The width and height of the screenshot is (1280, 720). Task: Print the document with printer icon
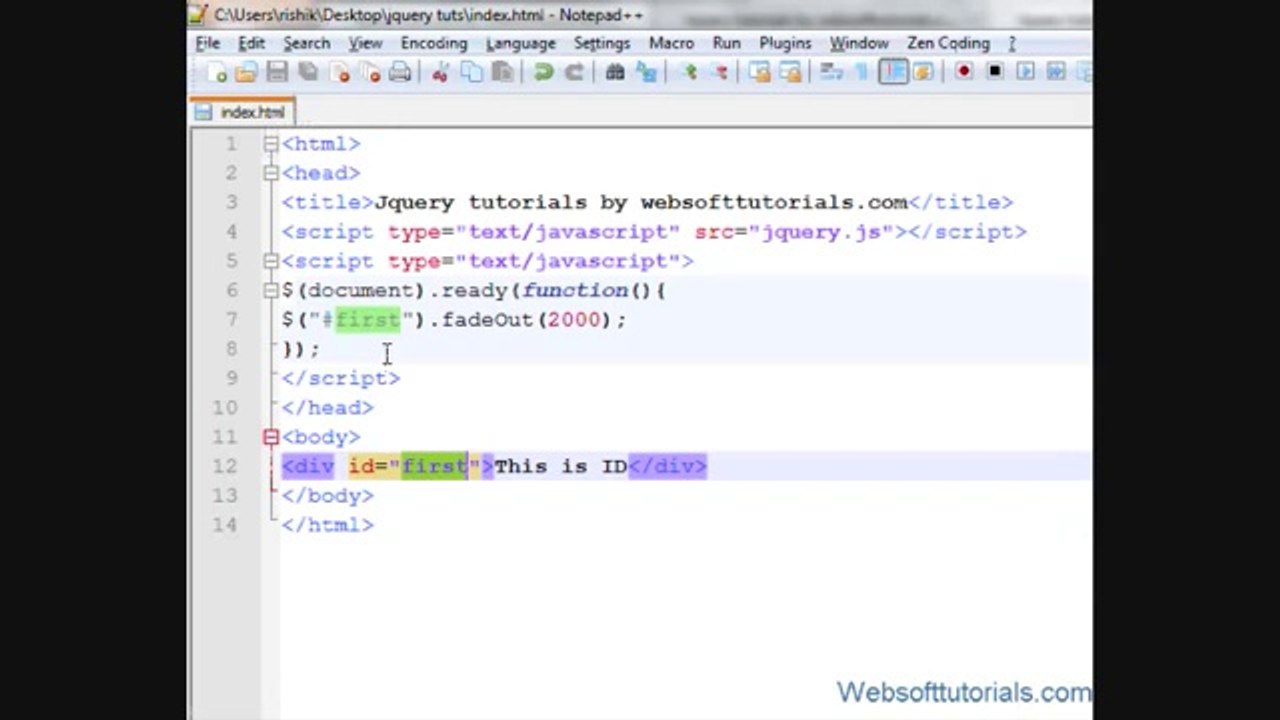pyautogui.click(x=400, y=72)
